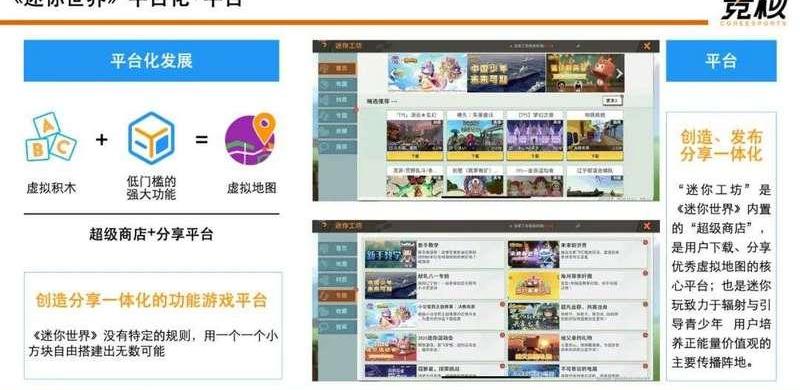Open the 中国少年 aircraft carrier banner

pos(506,73)
